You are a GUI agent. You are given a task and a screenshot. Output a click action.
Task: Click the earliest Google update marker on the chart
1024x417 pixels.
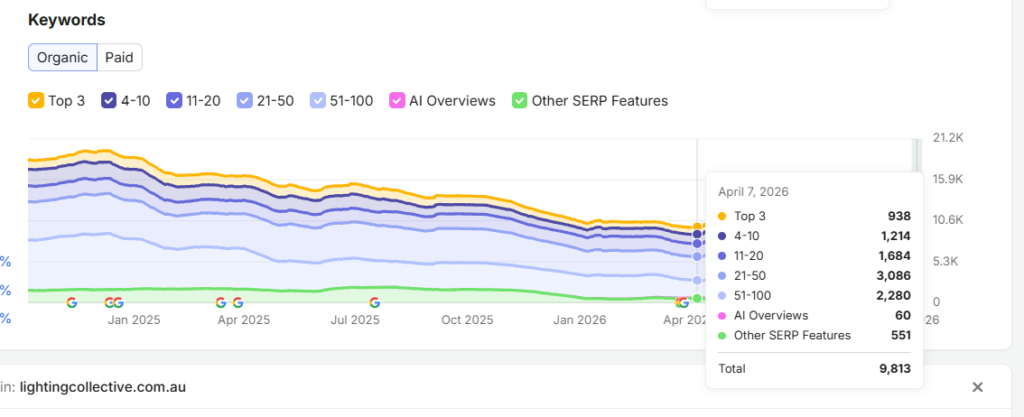pos(72,303)
